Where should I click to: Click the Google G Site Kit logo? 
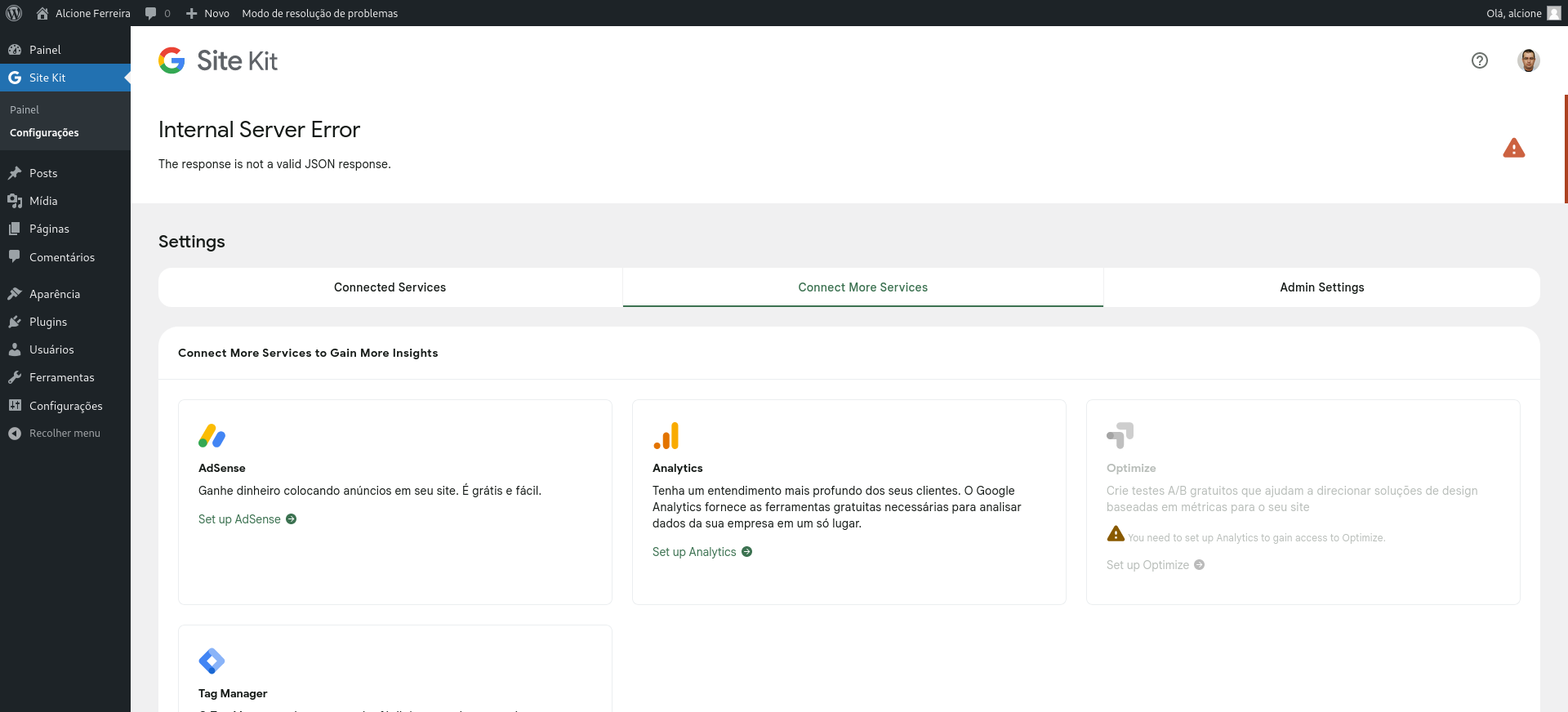171,60
